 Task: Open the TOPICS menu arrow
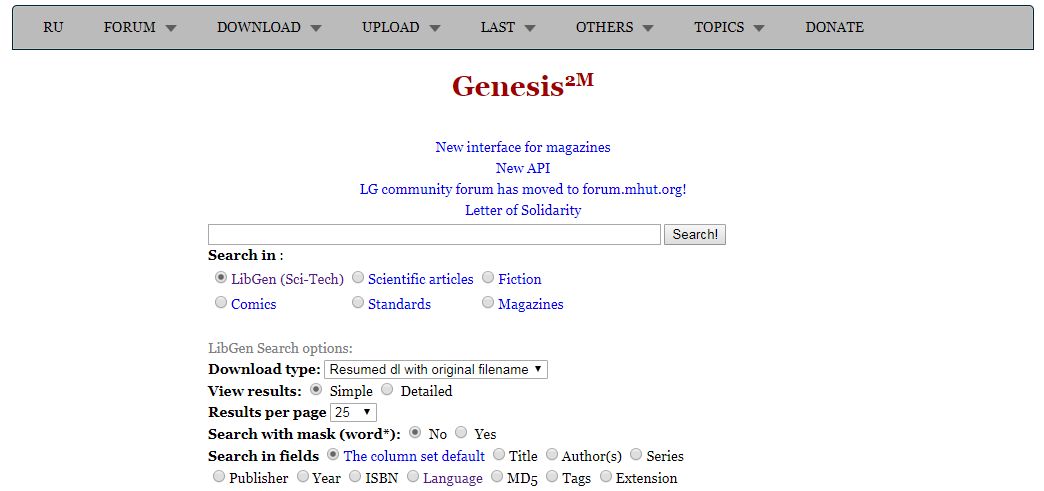pos(759,28)
